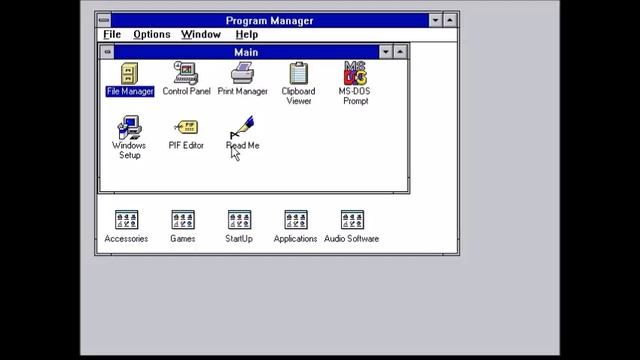Image resolution: width=640 pixels, height=360 pixels.
Task: Click the 'Control Panel' label text
Action: (187, 91)
